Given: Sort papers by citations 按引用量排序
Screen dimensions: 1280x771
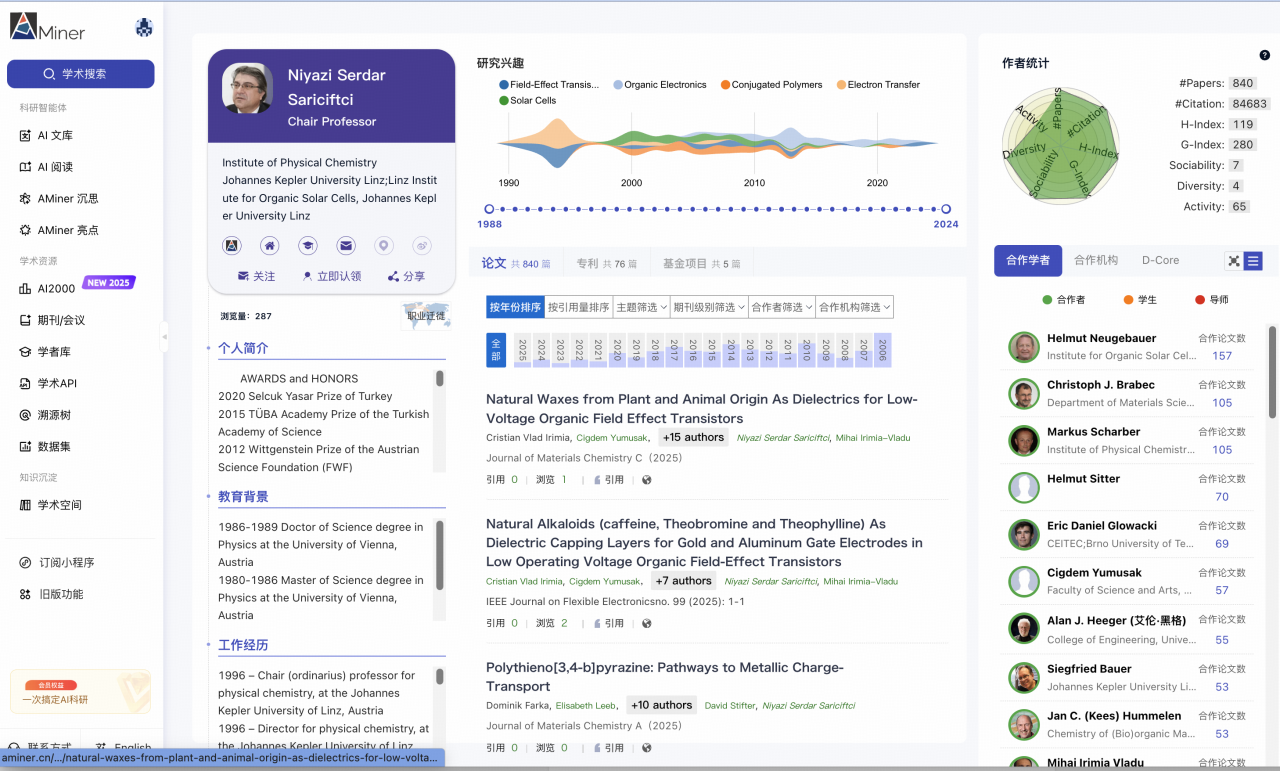Looking at the screenshot, I should [x=578, y=307].
